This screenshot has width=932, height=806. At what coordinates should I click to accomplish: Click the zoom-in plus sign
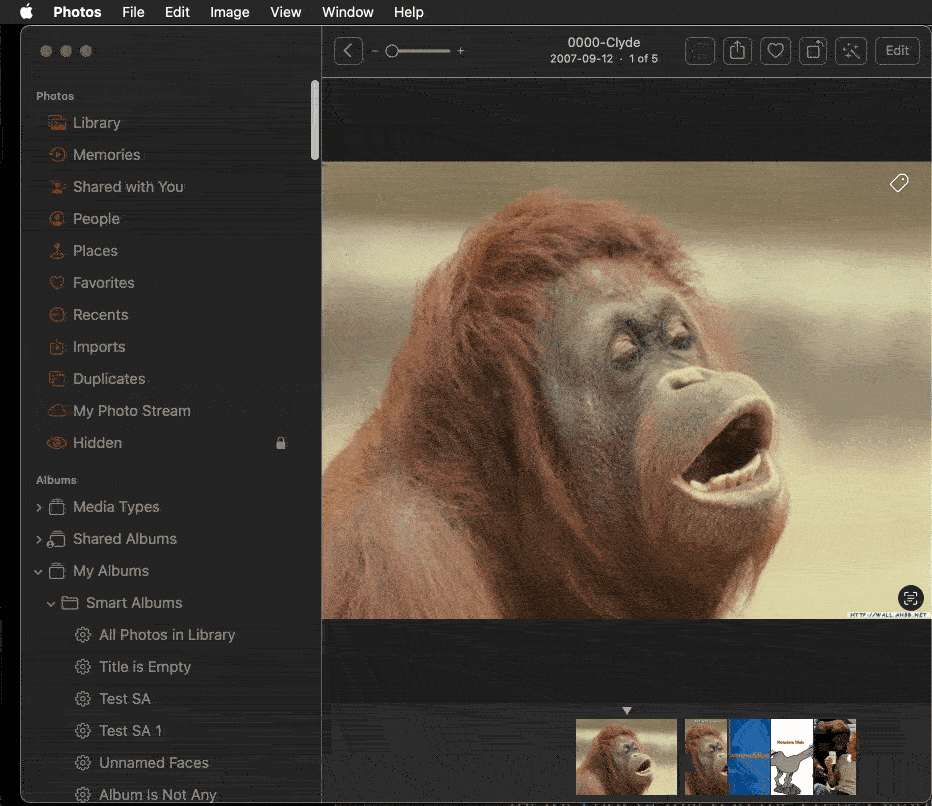coord(461,51)
